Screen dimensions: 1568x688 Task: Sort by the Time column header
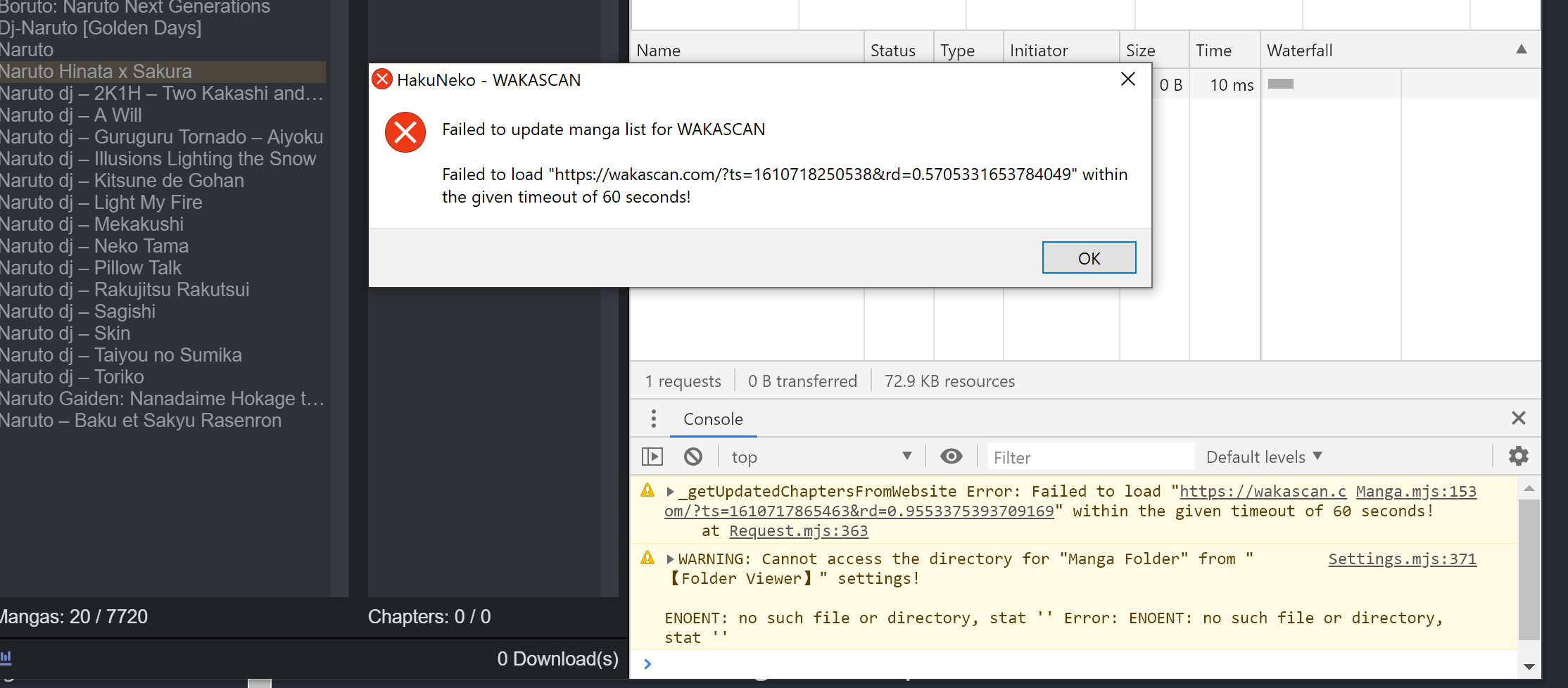[x=1224, y=50]
